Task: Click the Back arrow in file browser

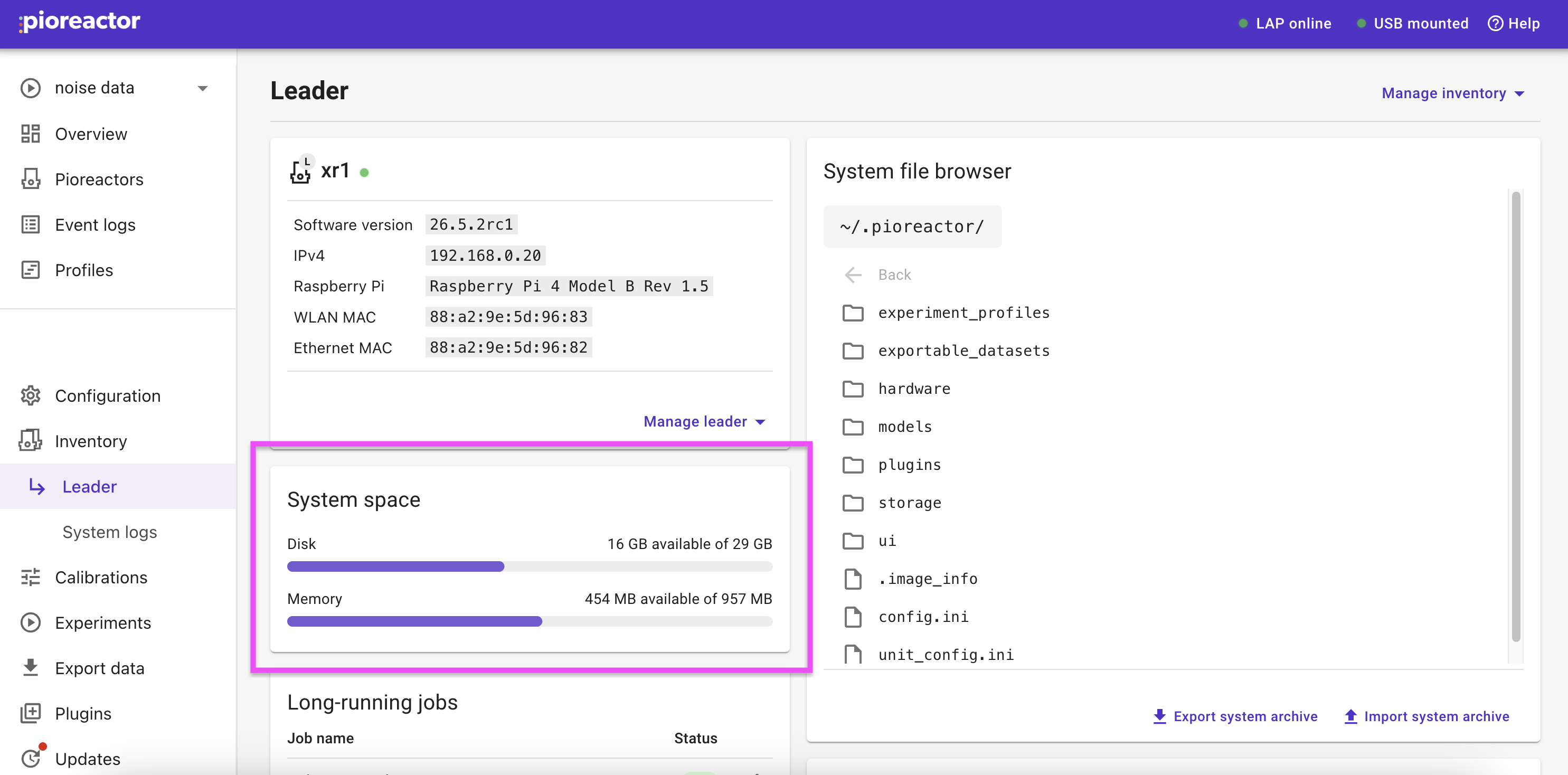Action: coord(853,275)
